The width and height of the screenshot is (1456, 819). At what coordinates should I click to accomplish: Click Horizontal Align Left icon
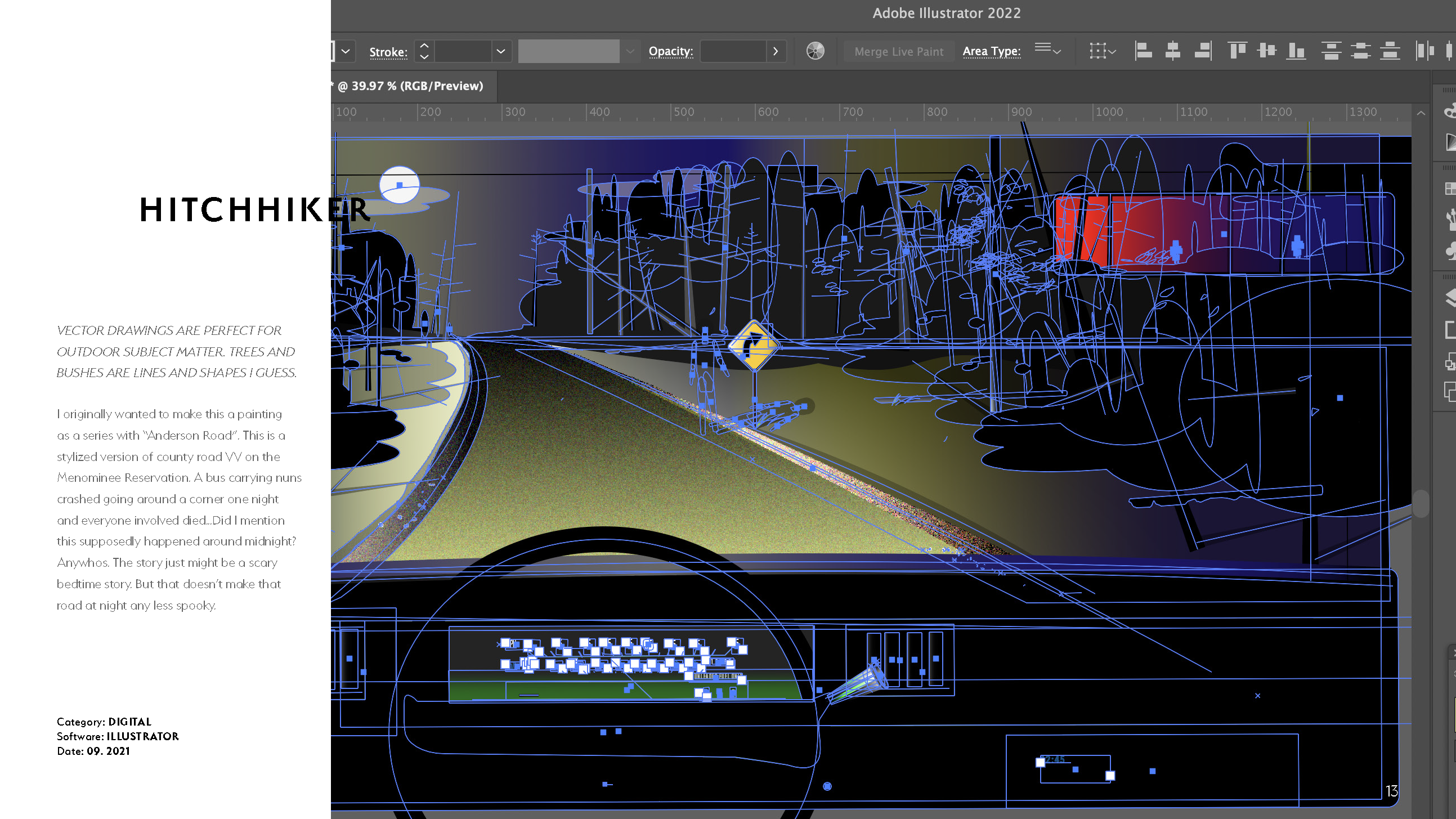[x=1143, y=51]
